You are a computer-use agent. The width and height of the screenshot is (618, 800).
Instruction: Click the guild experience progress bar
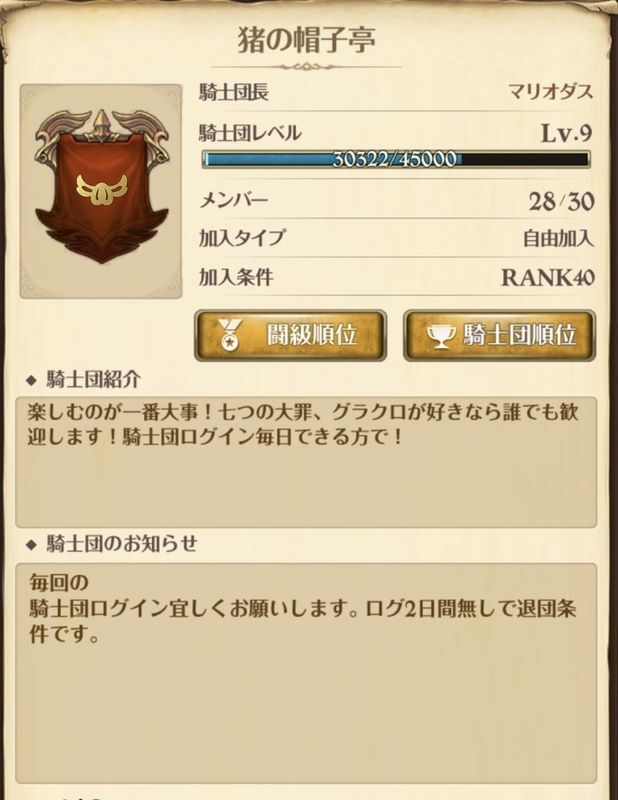click(x=395, y=159)
